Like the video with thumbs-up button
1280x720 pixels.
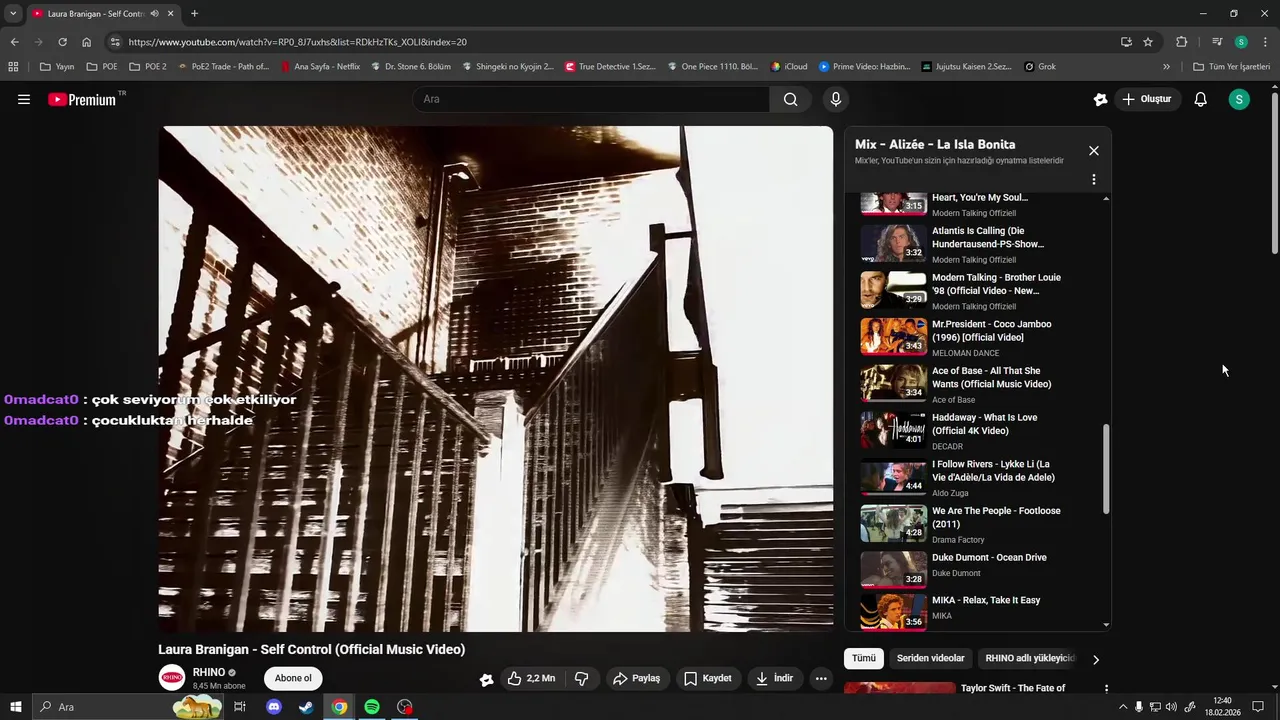point(532,678)
